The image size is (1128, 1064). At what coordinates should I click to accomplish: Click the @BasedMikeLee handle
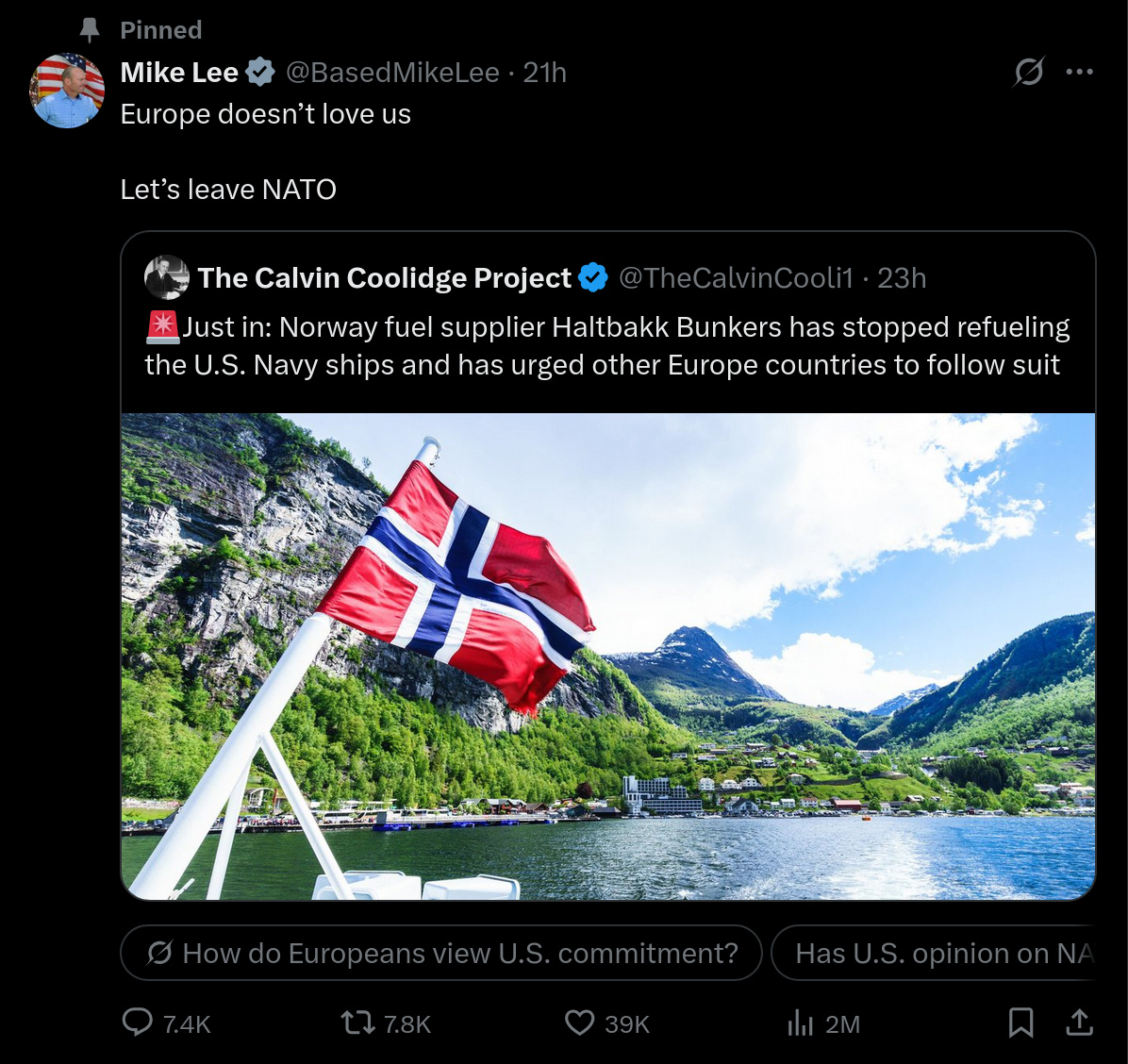[x=392, y=73]
